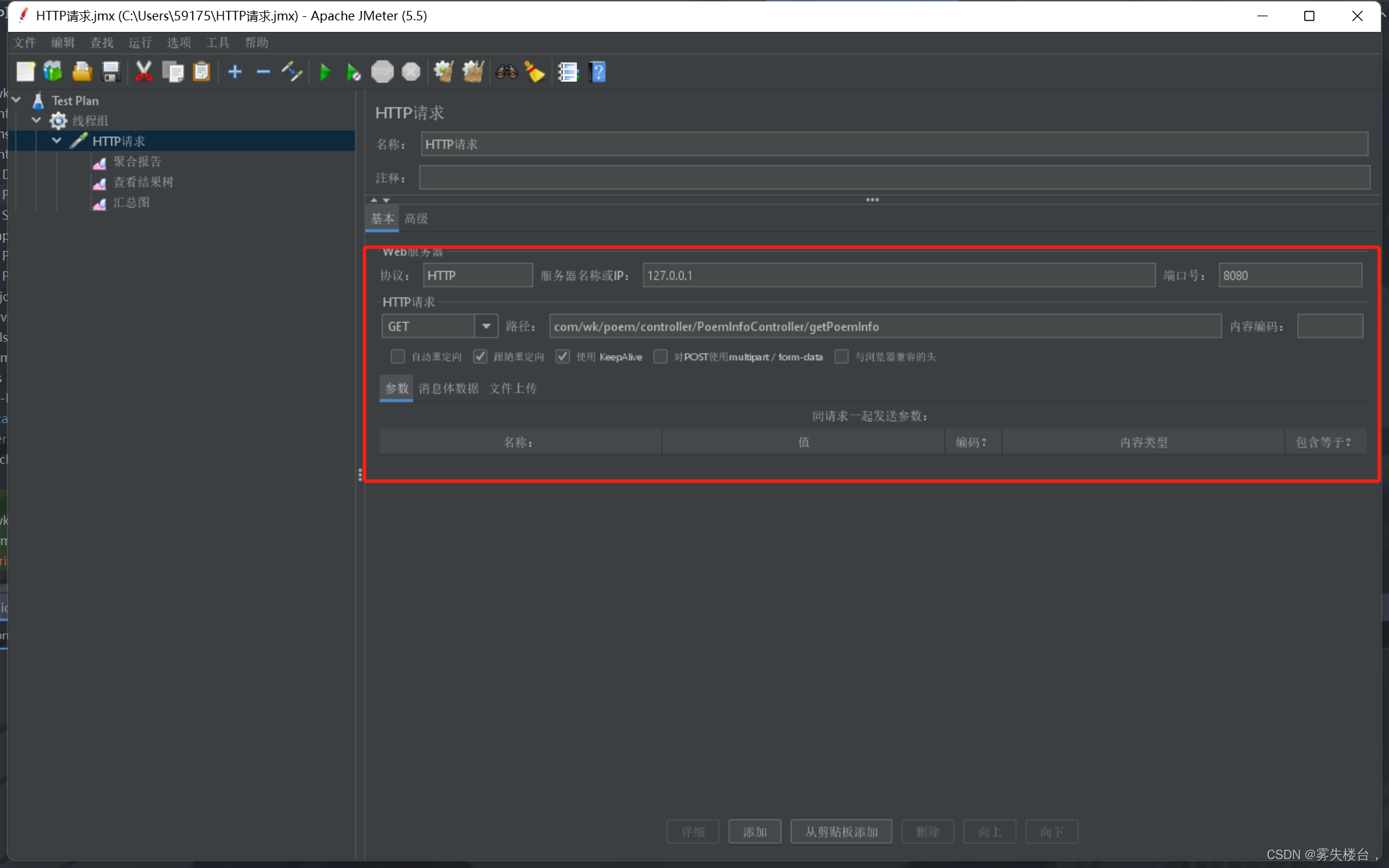This screenshot has width=1389, height=868.
Task: Click the 路径 path input field
Action: (x=885, y=326)
